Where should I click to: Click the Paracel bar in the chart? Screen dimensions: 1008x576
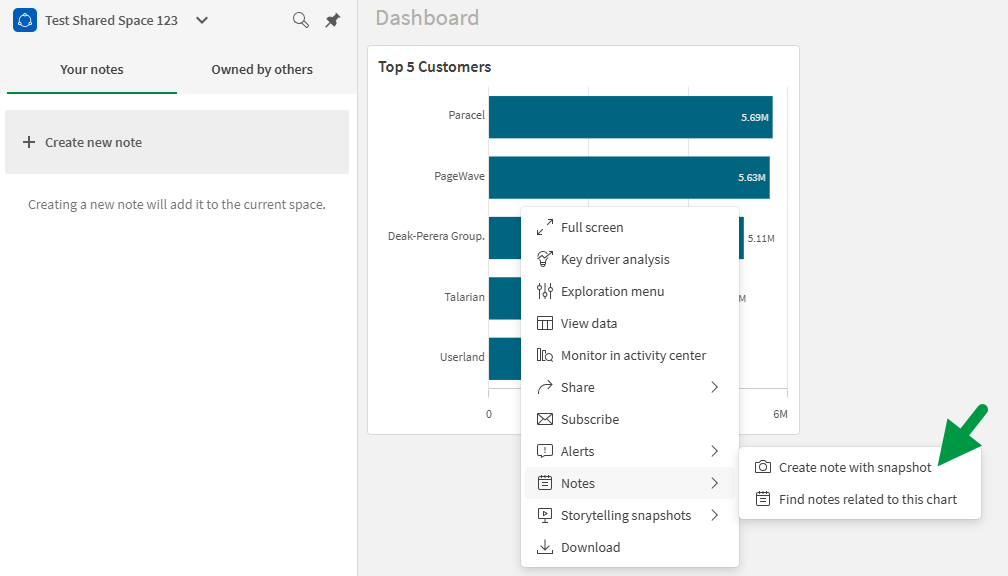(x=630, y=117)
